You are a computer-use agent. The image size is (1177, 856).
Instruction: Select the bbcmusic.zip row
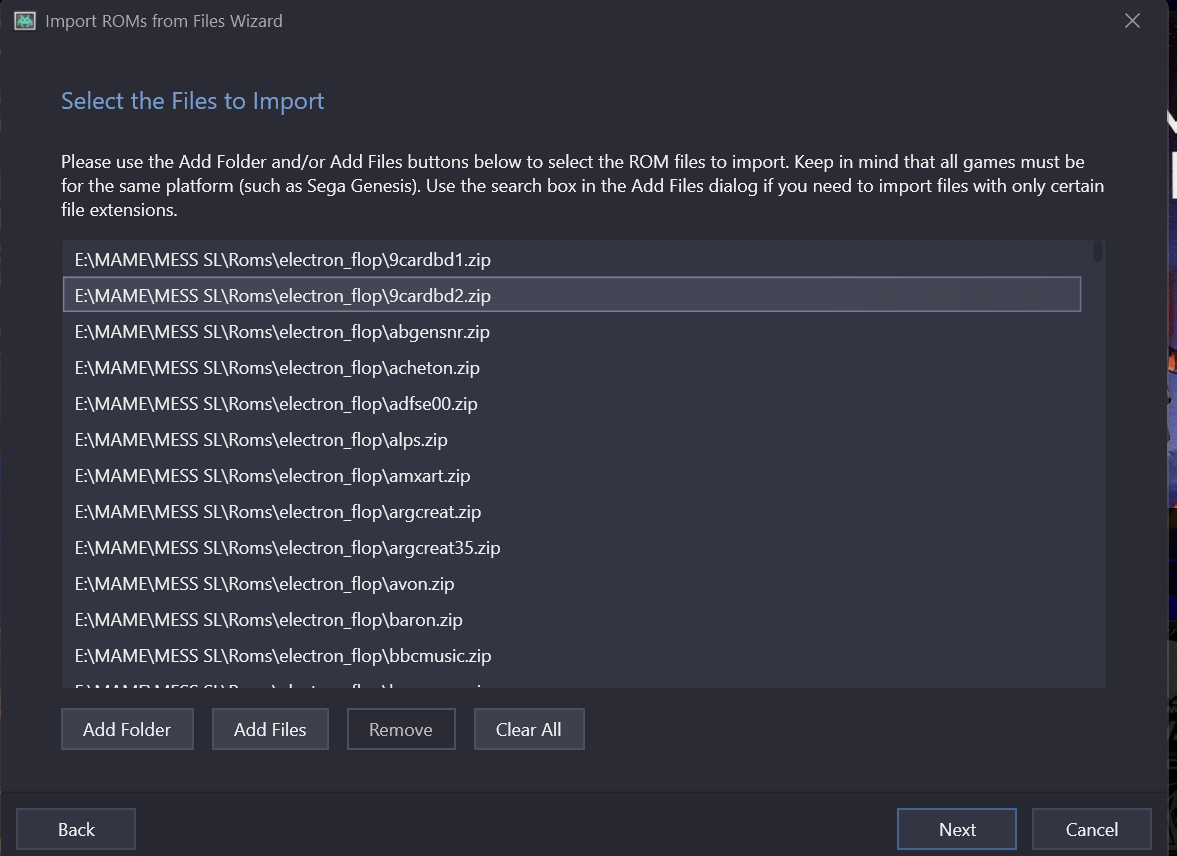coord(283,656)
